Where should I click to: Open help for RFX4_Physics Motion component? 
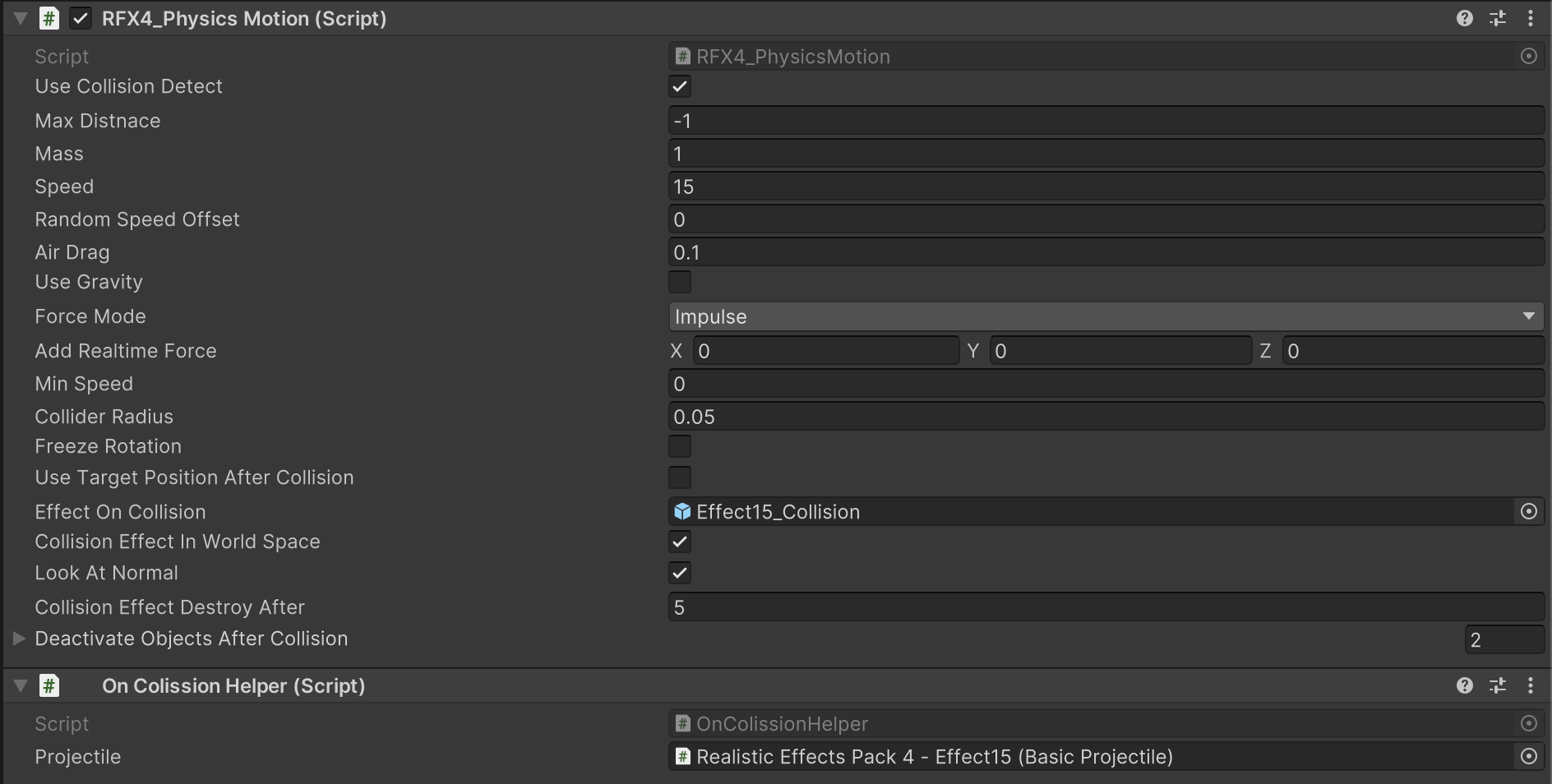point(1464,18)
